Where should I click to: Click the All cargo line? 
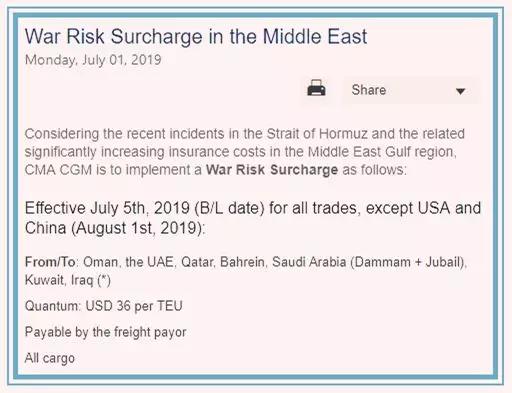[x=50, y=358]
